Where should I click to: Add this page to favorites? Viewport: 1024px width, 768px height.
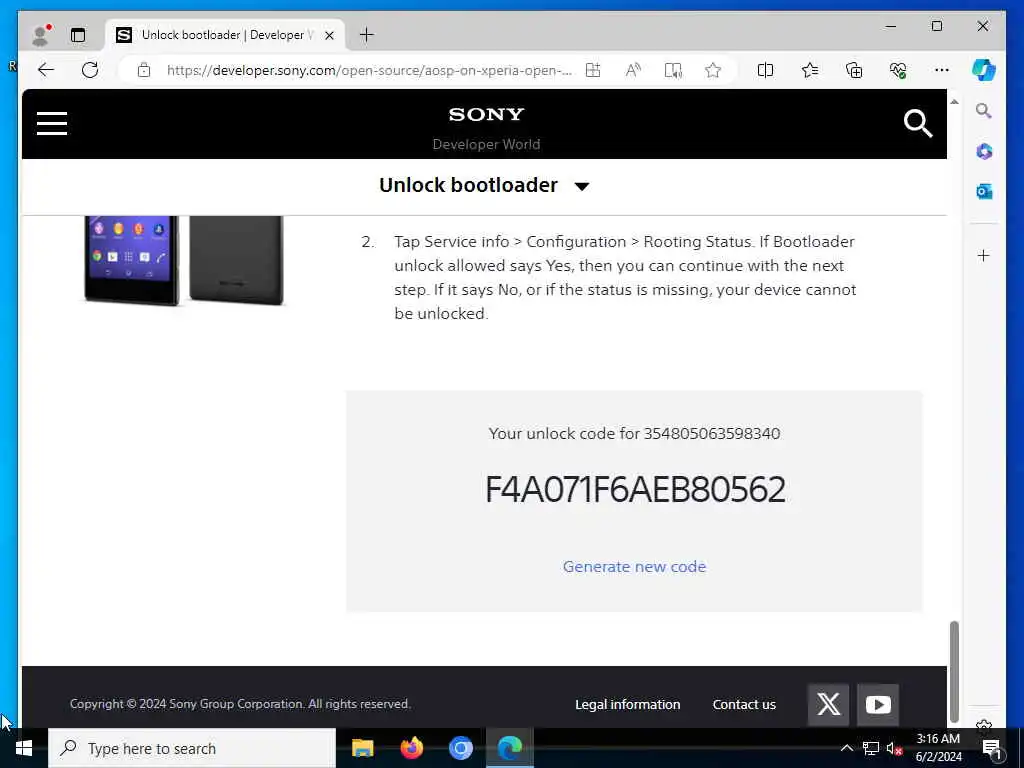(713, 70)
